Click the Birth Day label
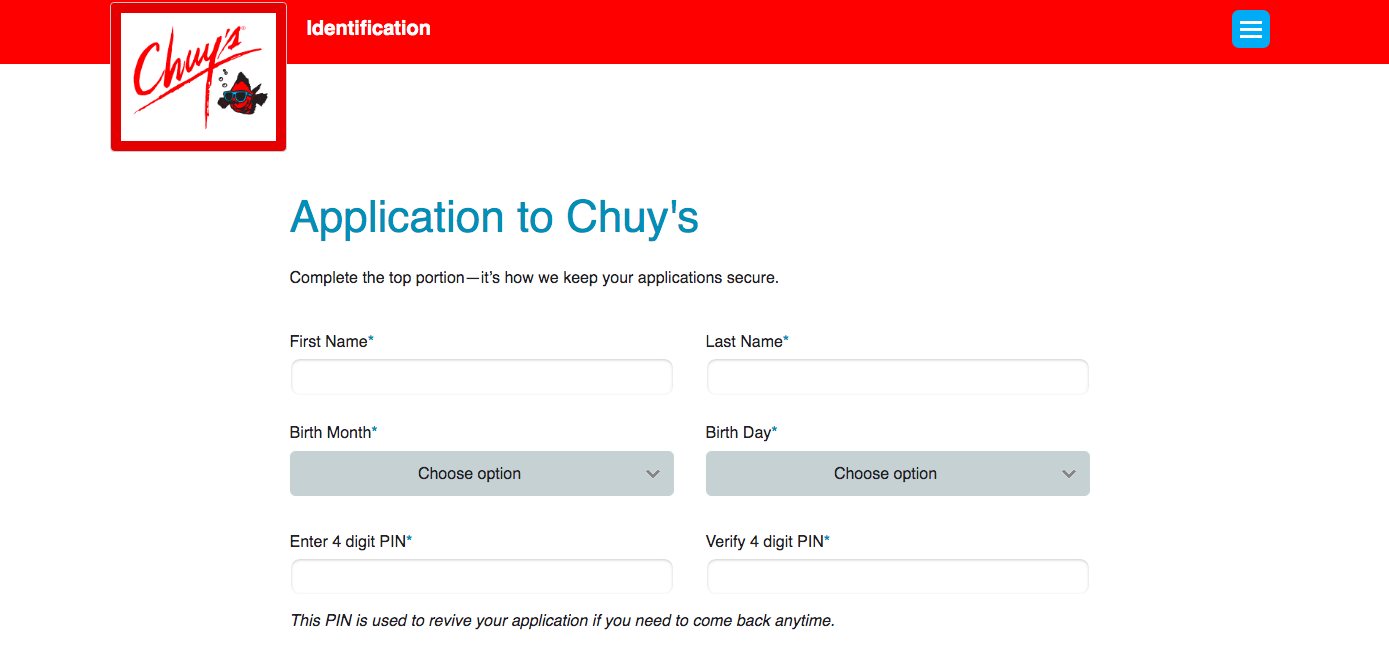This screenshot has width=1389, height=654. coord(738,433)
